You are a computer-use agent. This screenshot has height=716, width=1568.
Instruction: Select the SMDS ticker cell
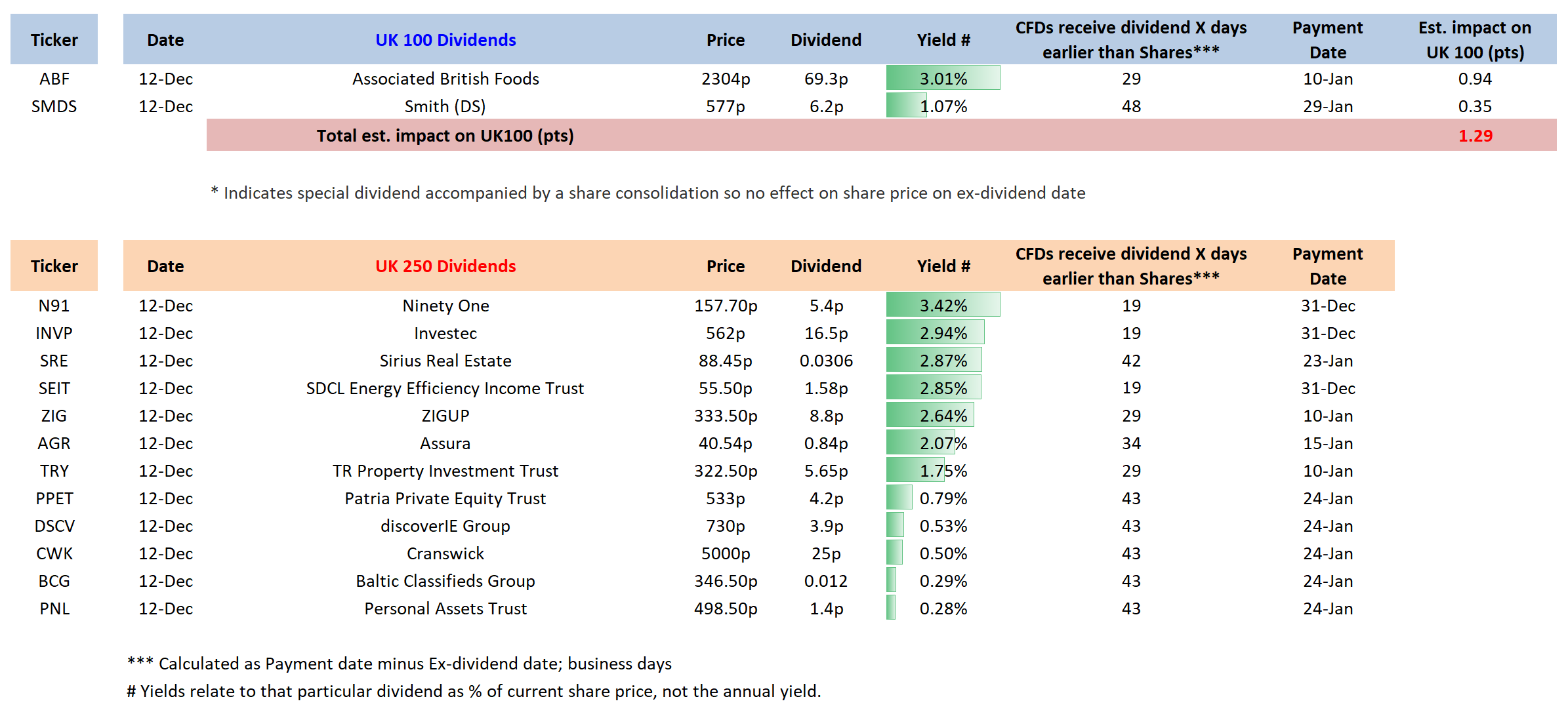54,106
